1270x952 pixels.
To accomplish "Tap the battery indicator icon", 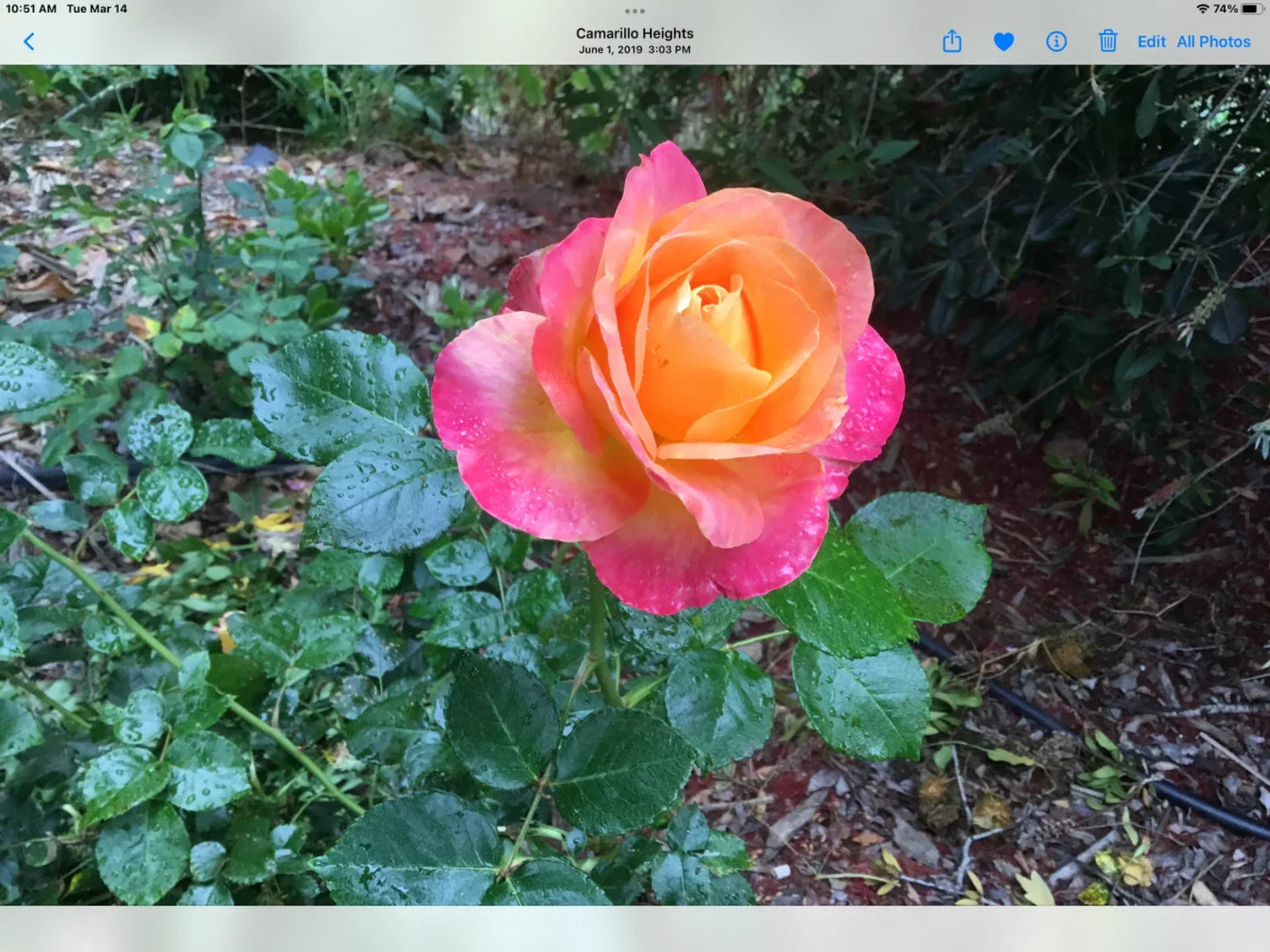I will pos(1254,9).
